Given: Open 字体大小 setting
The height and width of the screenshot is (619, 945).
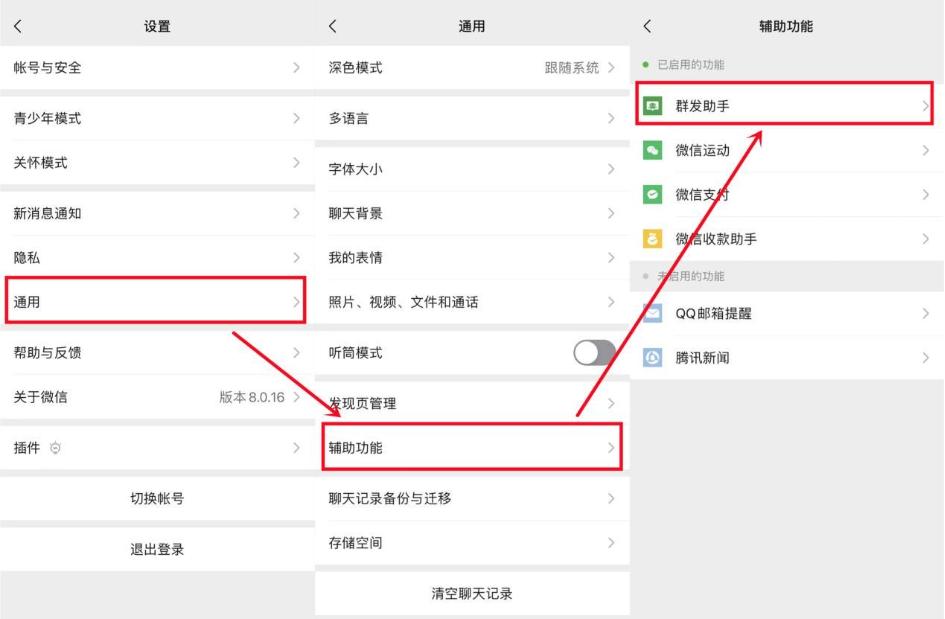Looking at the screenshot, I should click(x=472, y=169).
